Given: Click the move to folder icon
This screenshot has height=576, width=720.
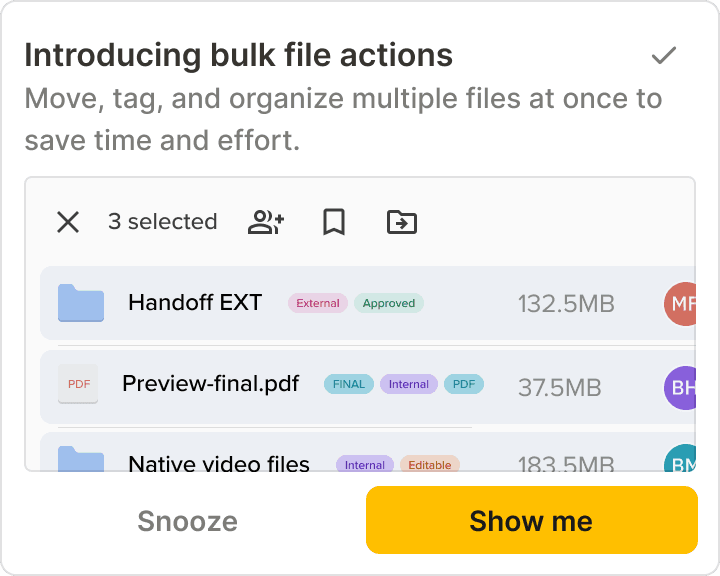Looking at the screenshot, I should 402,222.
